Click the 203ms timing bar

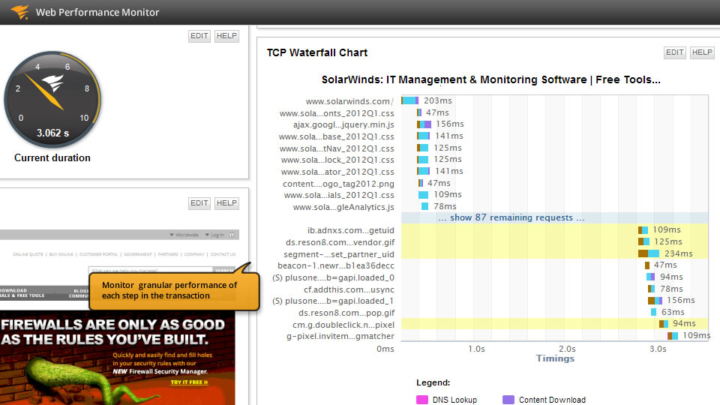(x=410, y=101)
